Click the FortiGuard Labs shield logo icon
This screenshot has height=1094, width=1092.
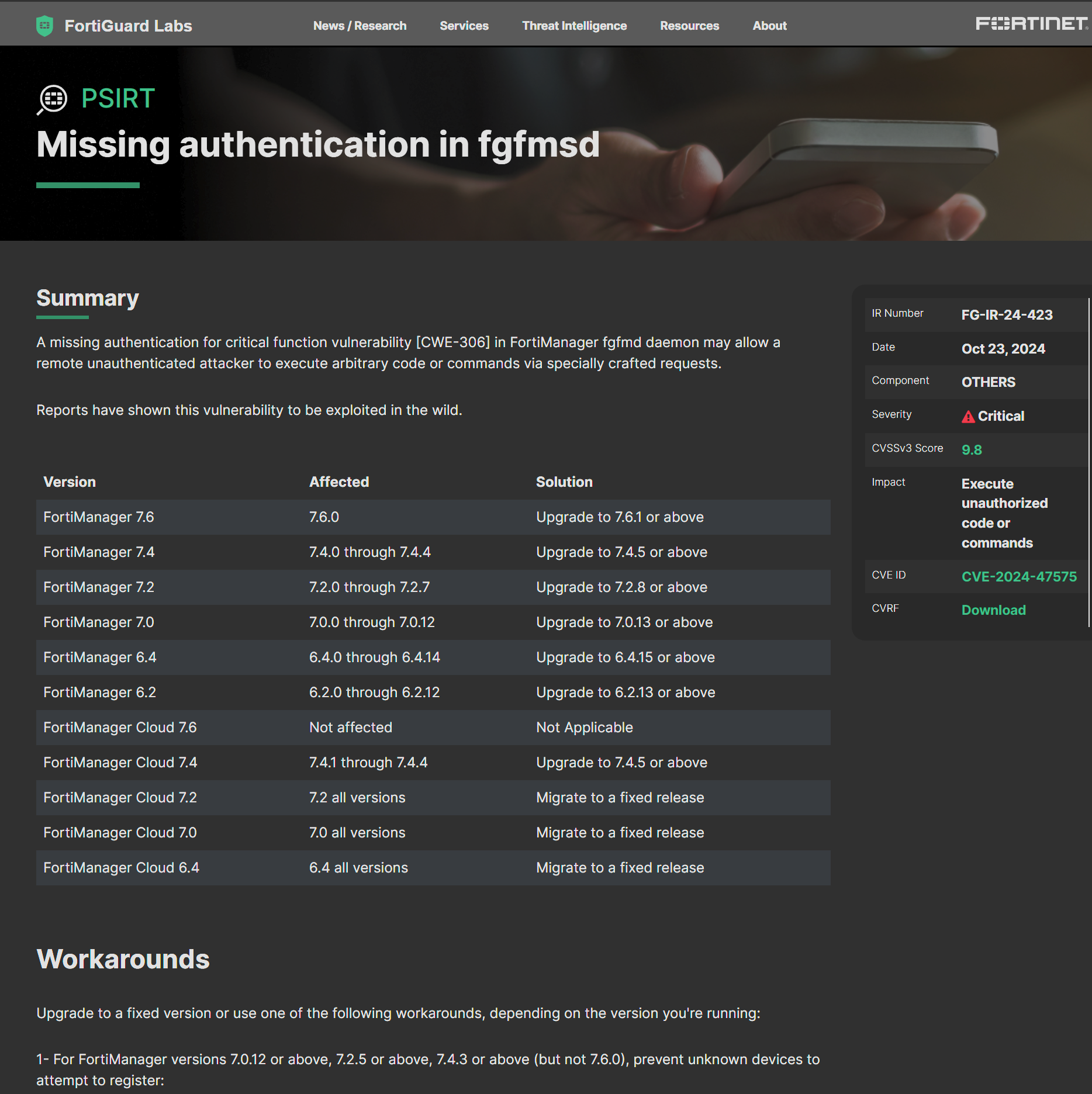(44, 26)
